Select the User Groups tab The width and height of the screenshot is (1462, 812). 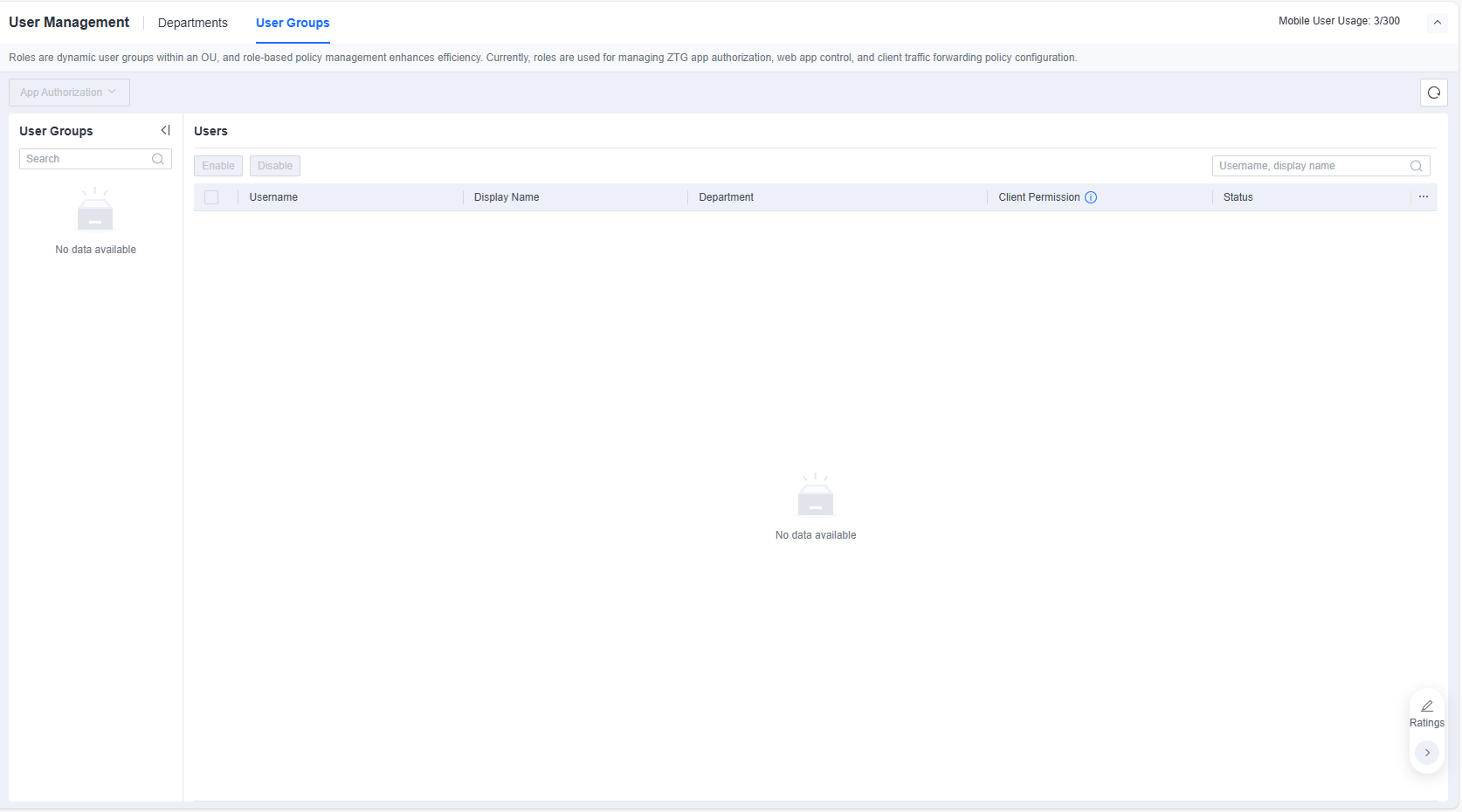pos(293,23)
